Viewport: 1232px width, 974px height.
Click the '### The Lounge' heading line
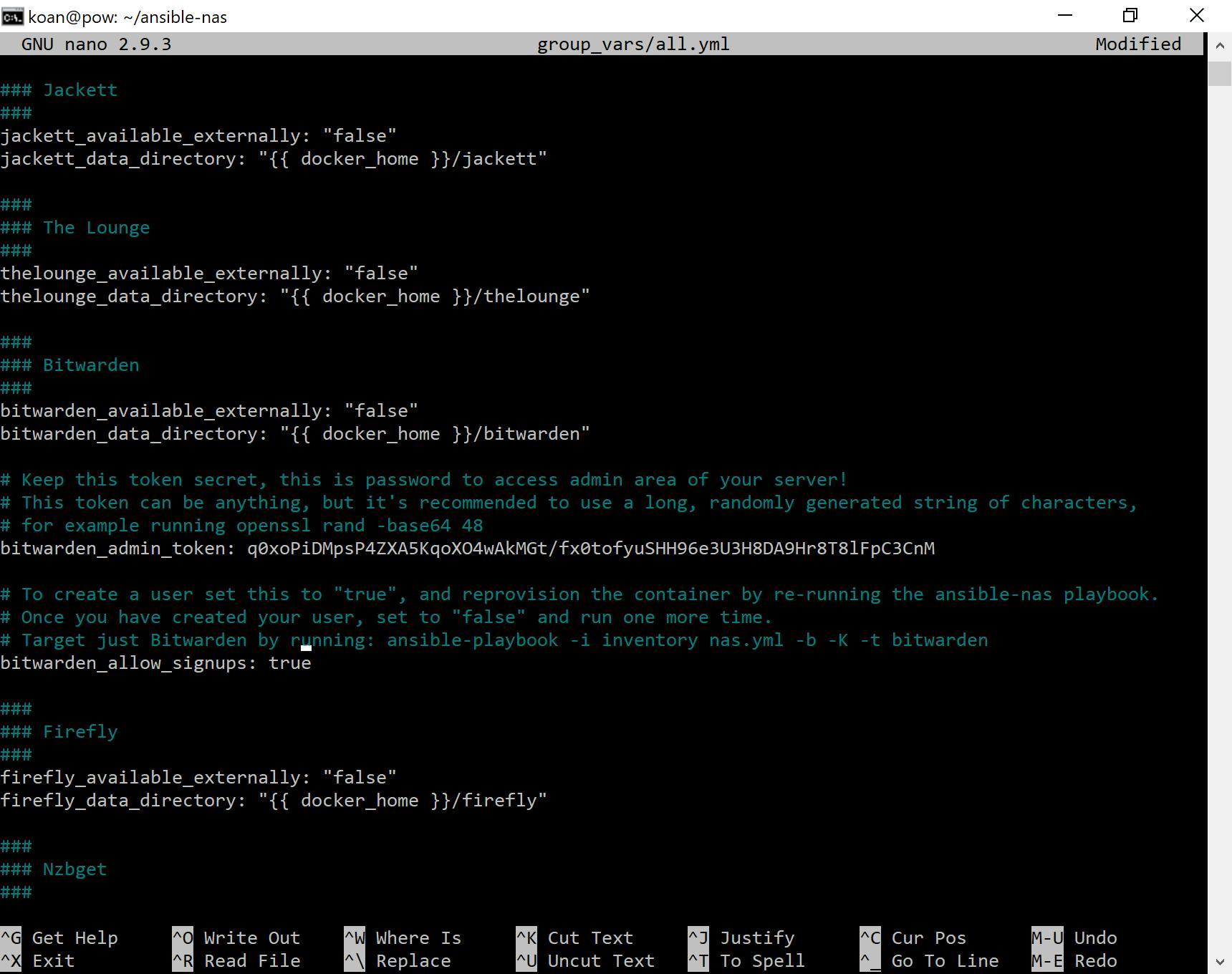(75, 228)
